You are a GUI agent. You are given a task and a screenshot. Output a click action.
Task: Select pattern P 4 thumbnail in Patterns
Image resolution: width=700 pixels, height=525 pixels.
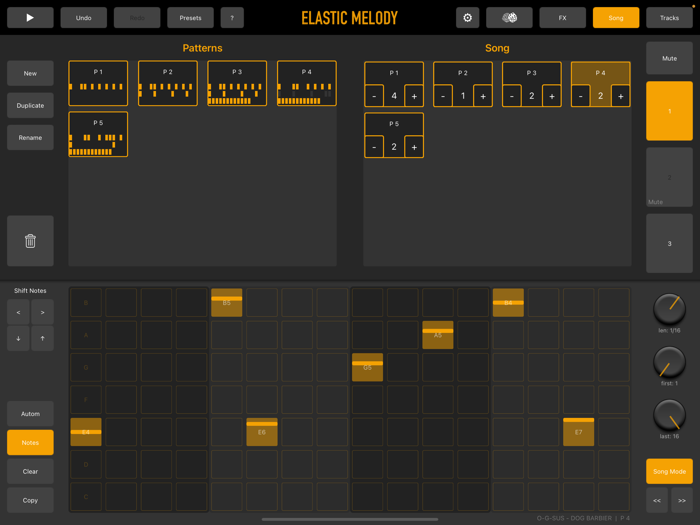coord(307,83)
